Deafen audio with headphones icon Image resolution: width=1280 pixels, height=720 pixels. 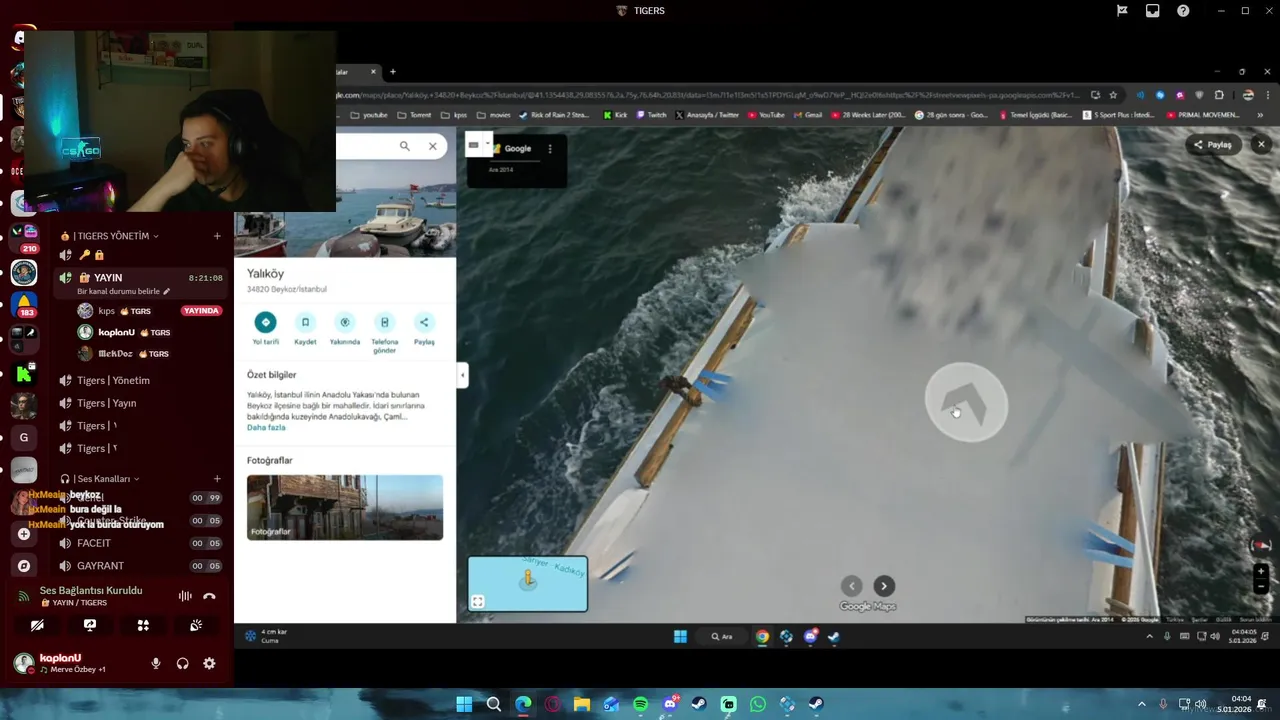(183, 663)
